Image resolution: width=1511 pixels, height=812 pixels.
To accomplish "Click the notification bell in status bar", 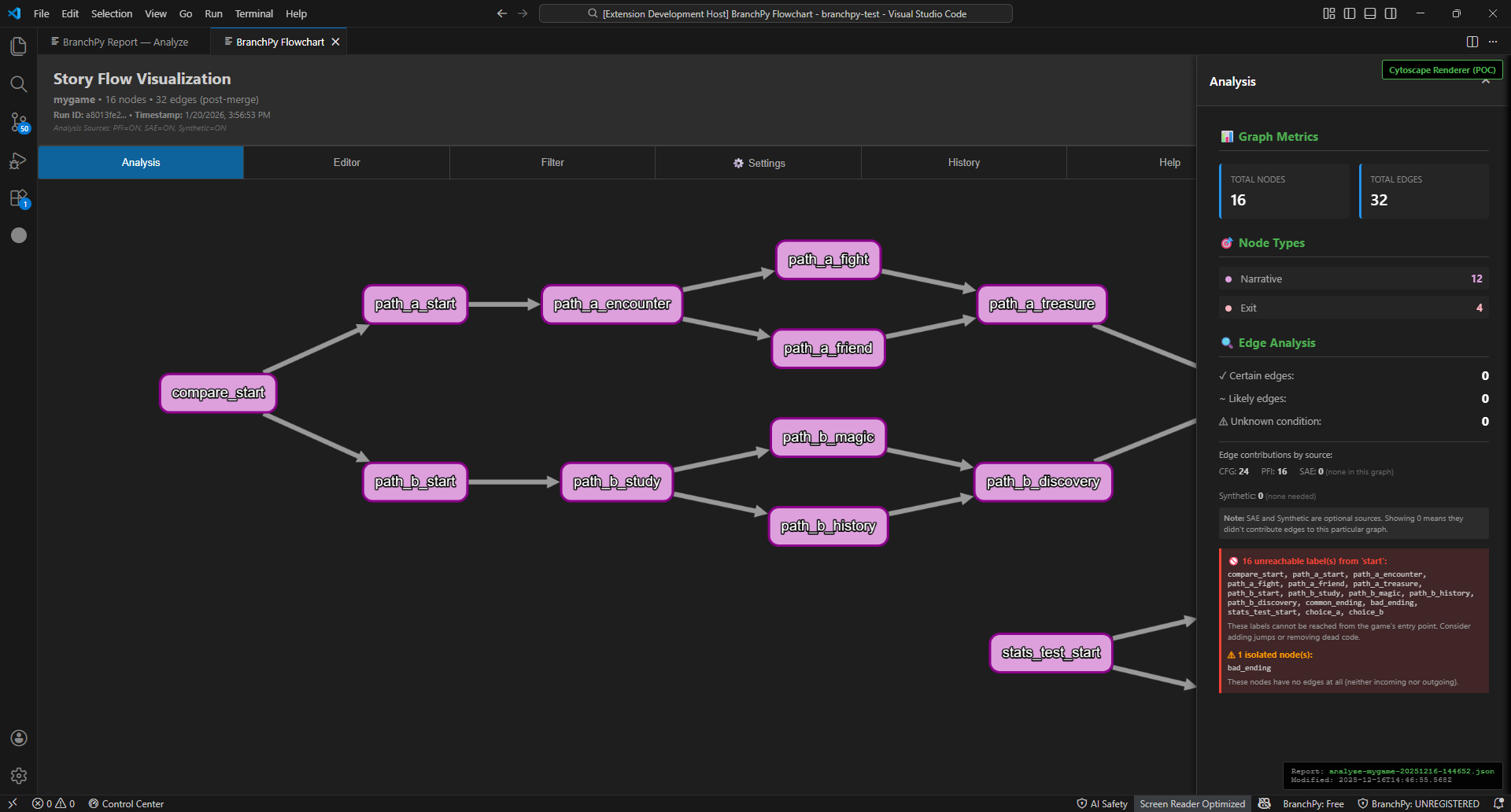I will pyautogui.click(x=1498, y=803).
